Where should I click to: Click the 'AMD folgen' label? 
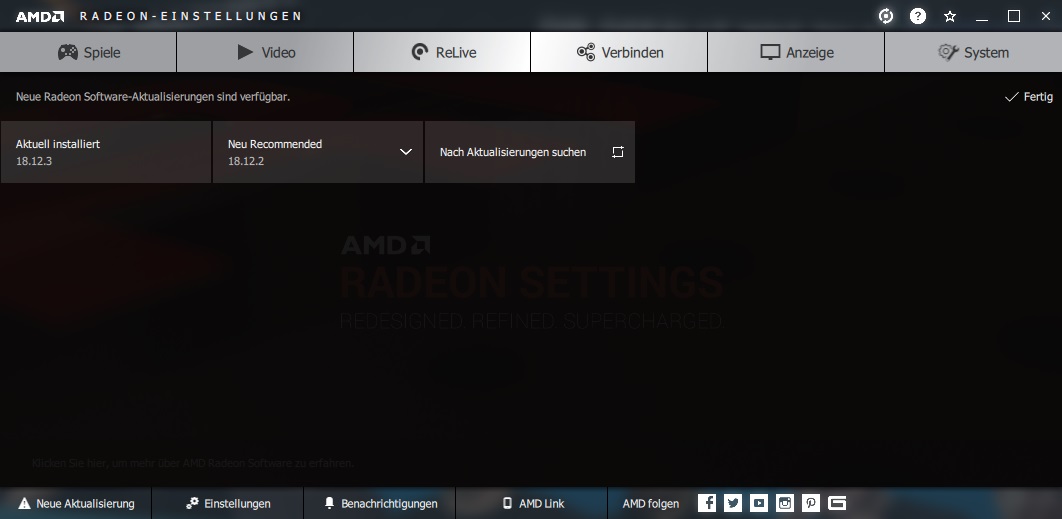click(x=650, y=503)
